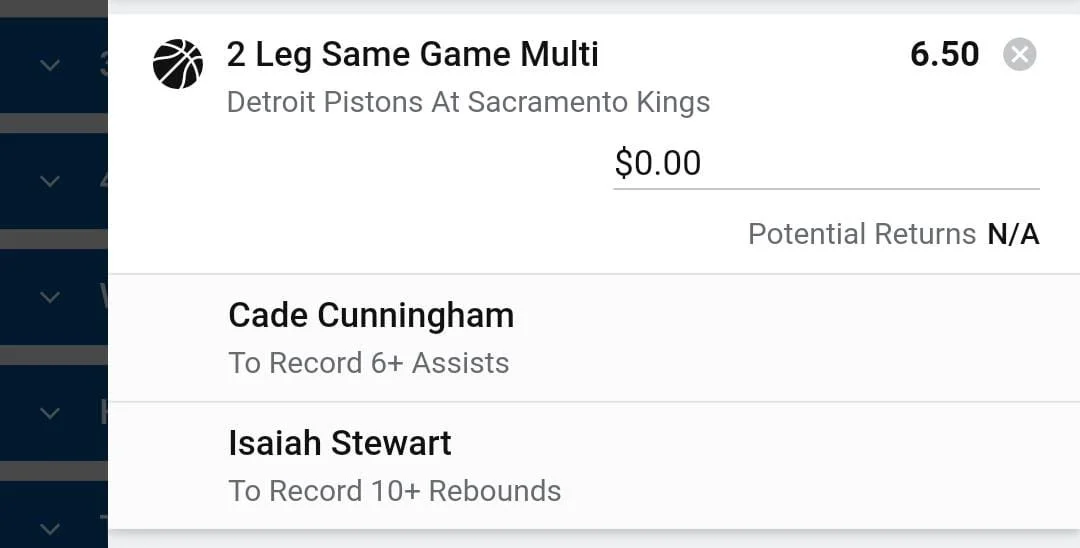
Task: Click the N/A potential returns value
Action: click(1013, 234)
